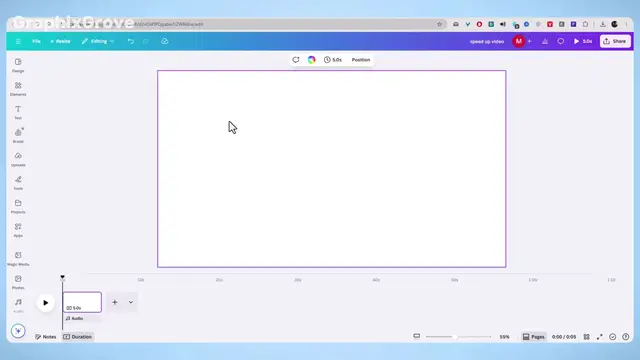Image resolution: width=640 pixels, height=360 pixels.
Task: Open the Tools panel
Action: click(x=18, y=183)
